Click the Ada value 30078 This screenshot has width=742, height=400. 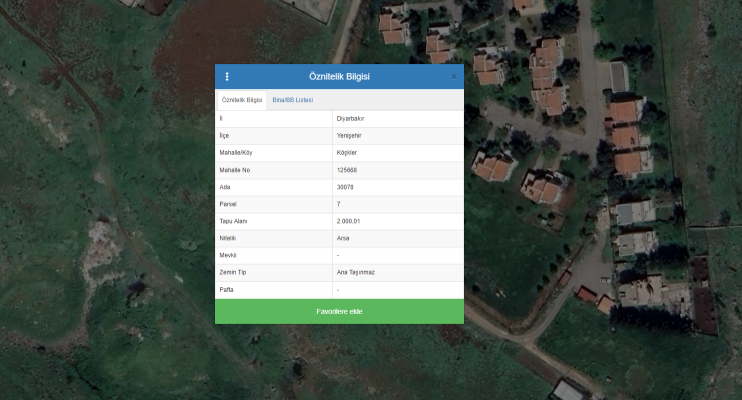(x=345, y=186)
